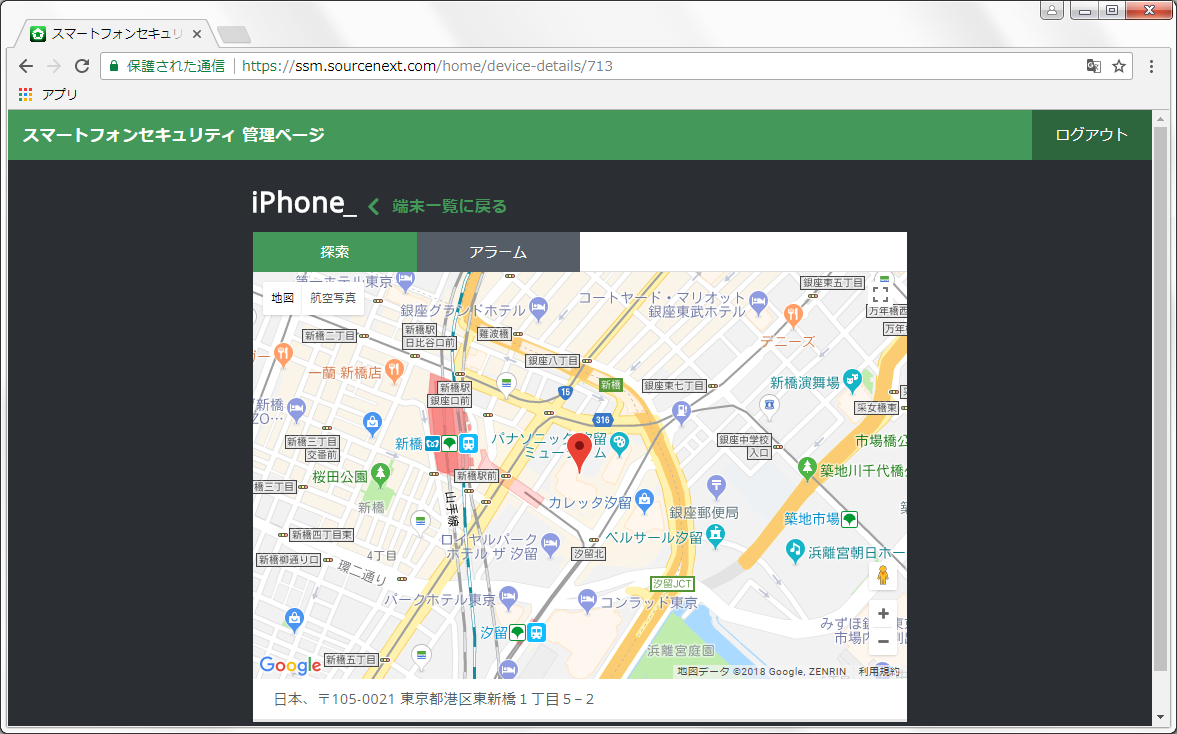The height and width of the screenshot is (734, 1177).
Task: Click the 新橋五丁目 intersection label
Action: coord(351,660)
